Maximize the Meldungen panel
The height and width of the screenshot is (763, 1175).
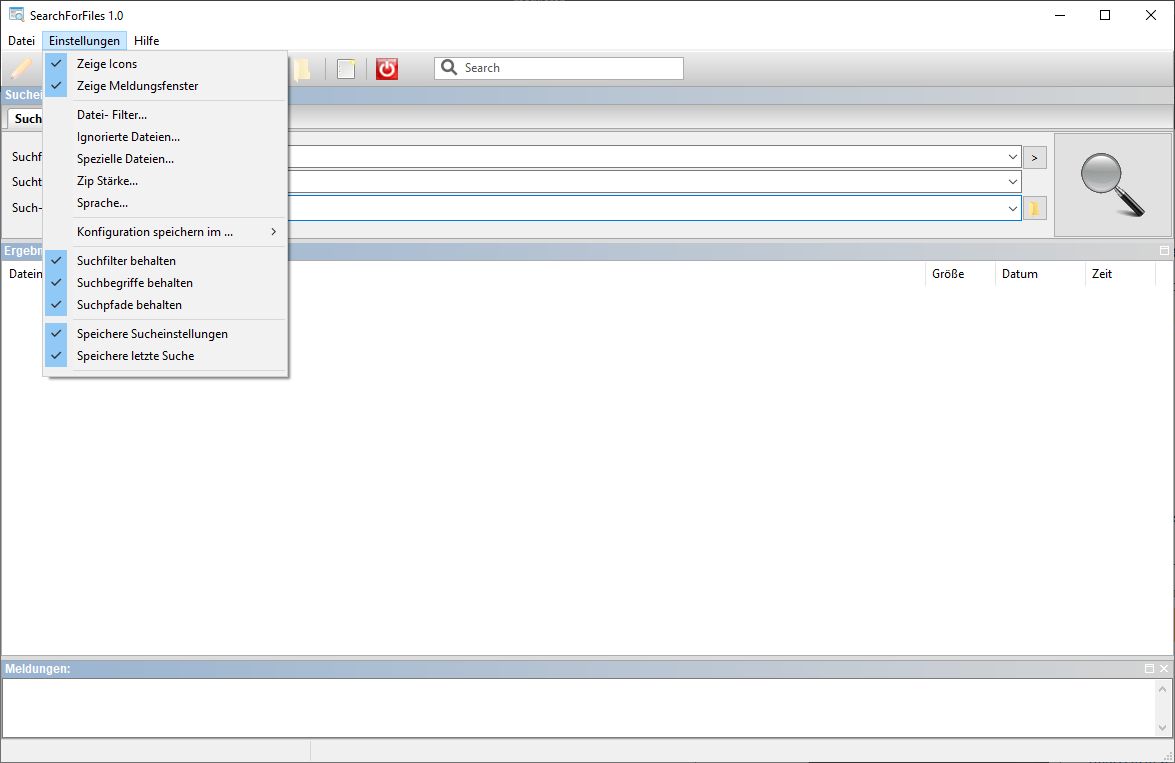click(1149, 668)
